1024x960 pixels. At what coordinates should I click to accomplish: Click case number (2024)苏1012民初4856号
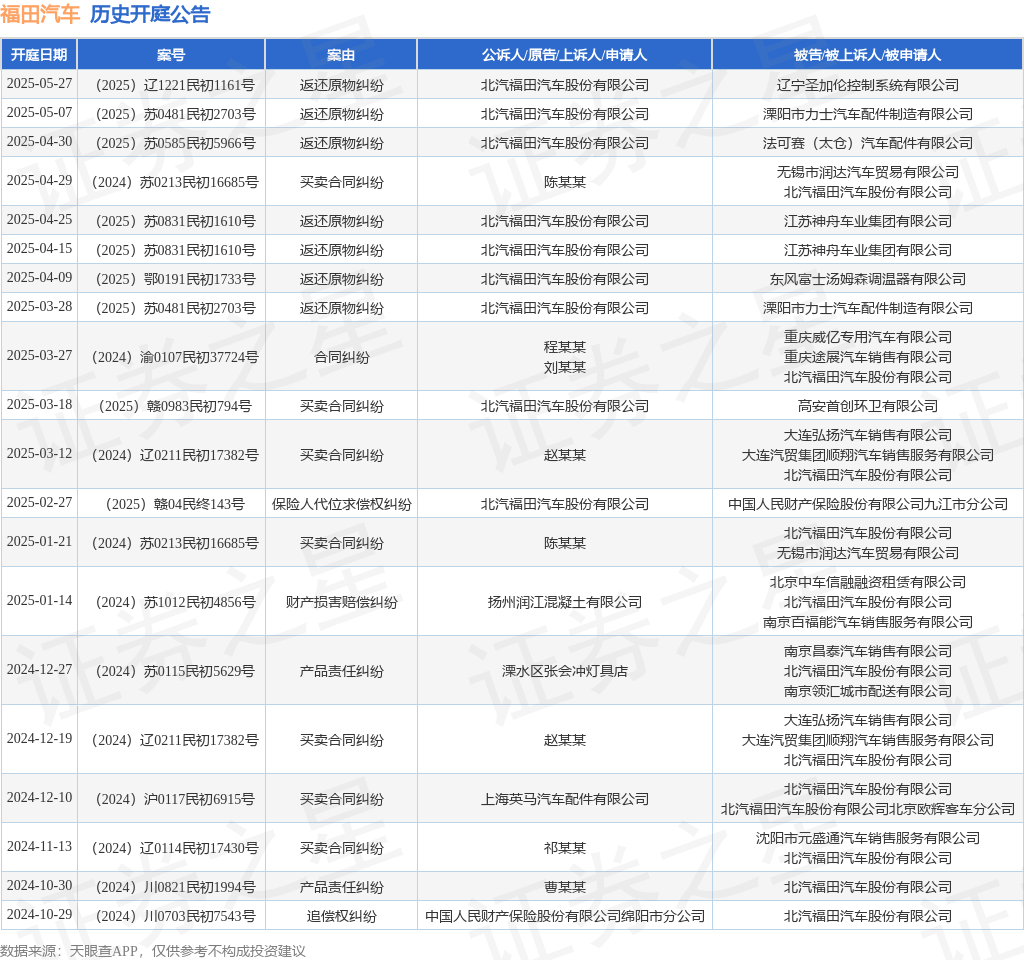pyautogui.click(x=171, y=602)
